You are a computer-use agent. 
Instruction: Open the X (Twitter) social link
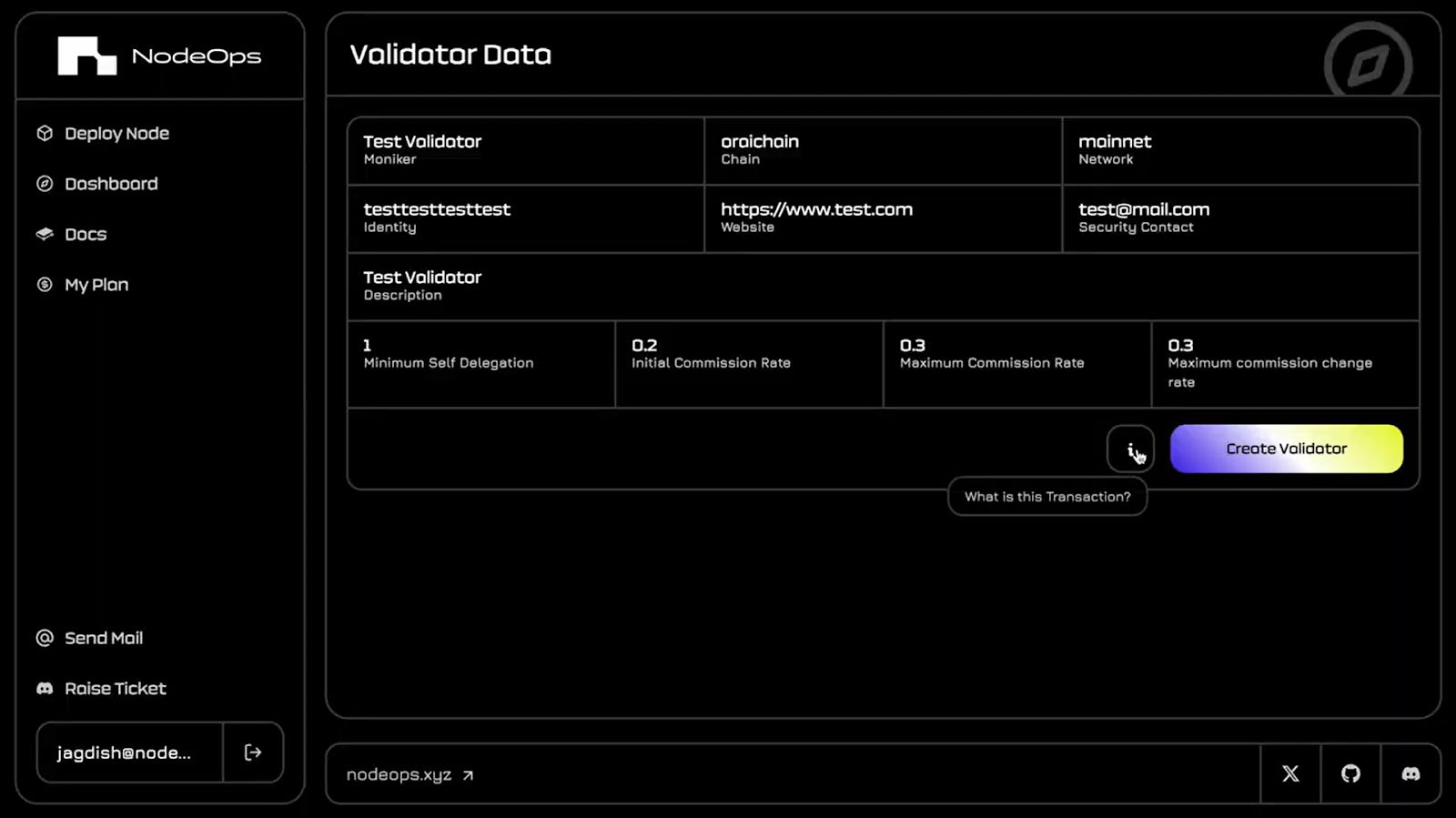coord(1290,773)
